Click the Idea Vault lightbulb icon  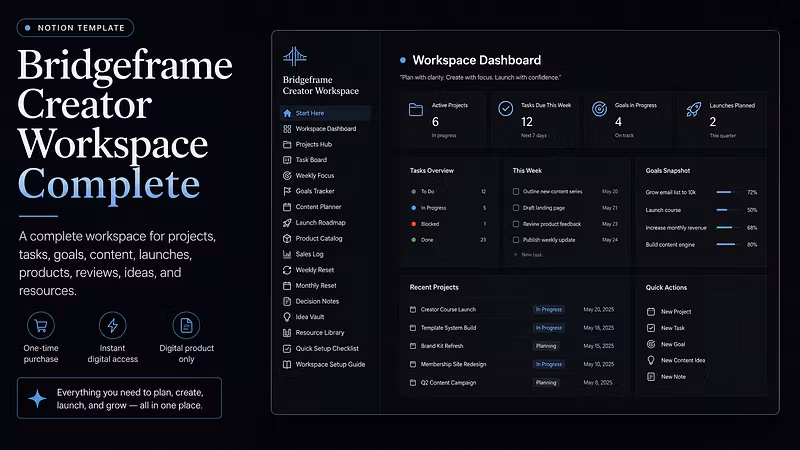click(x=287, y=317)
